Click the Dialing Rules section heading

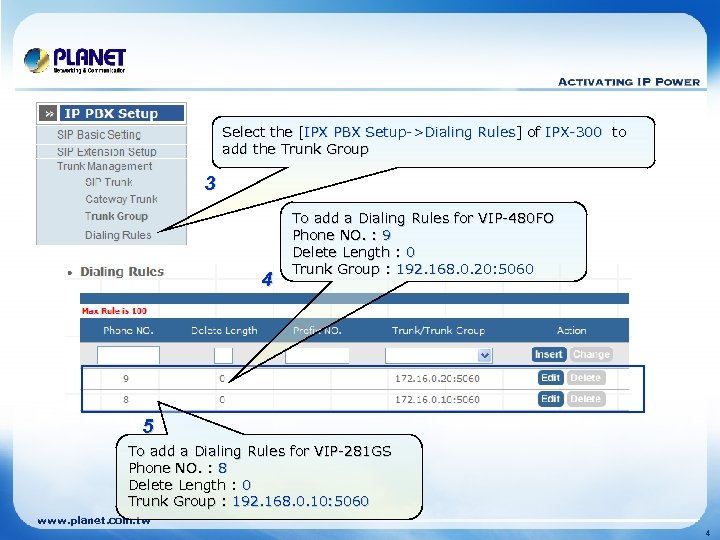click(x=122, y=271)
